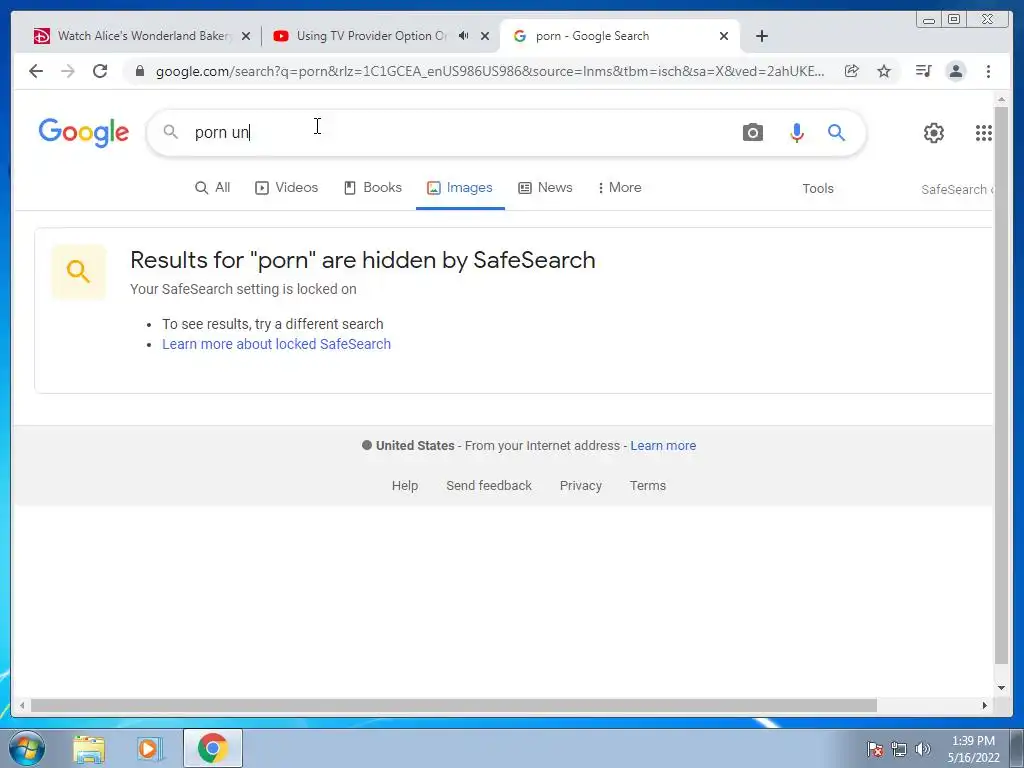Click the horizontal scrollbar left arrow

22,705
